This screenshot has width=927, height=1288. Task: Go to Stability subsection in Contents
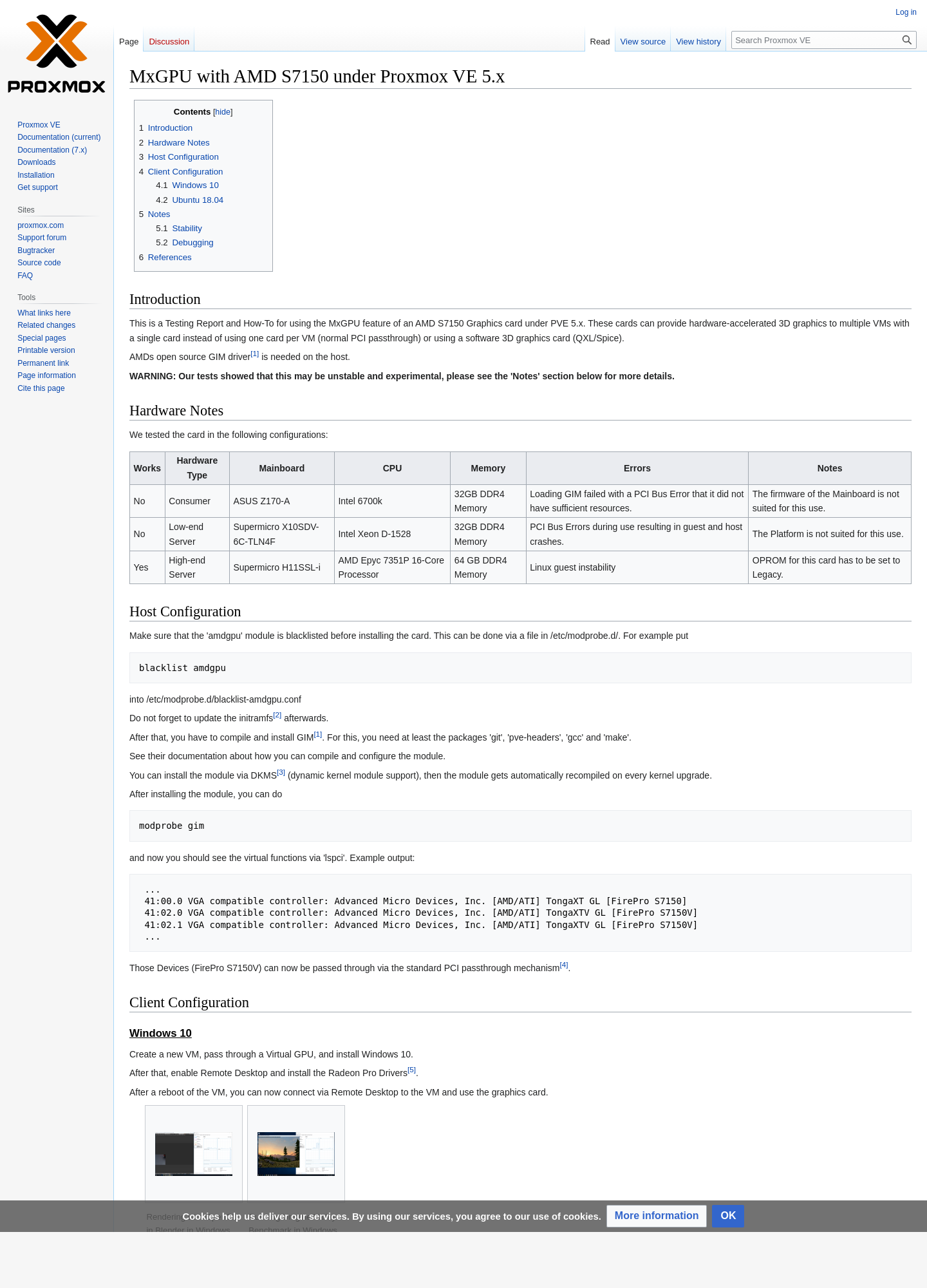pos(187,229)
